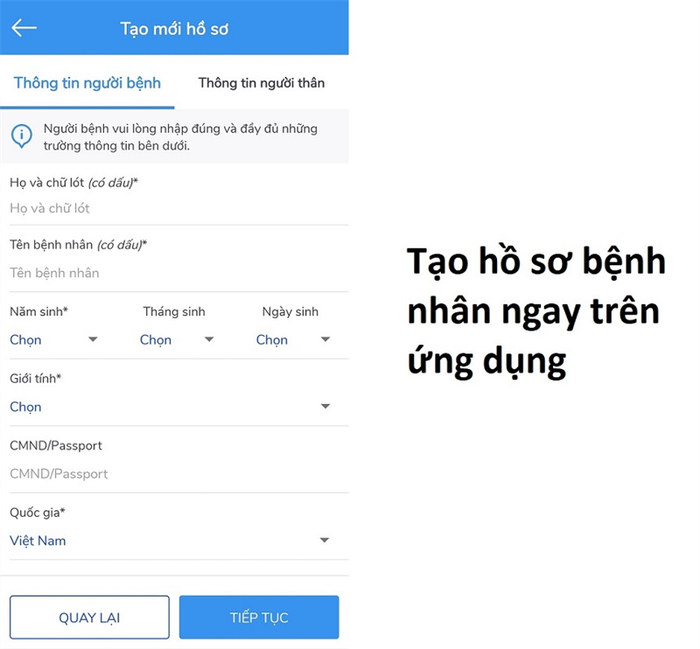Open the Năm sinh dropdown arrow

point(93,339)
